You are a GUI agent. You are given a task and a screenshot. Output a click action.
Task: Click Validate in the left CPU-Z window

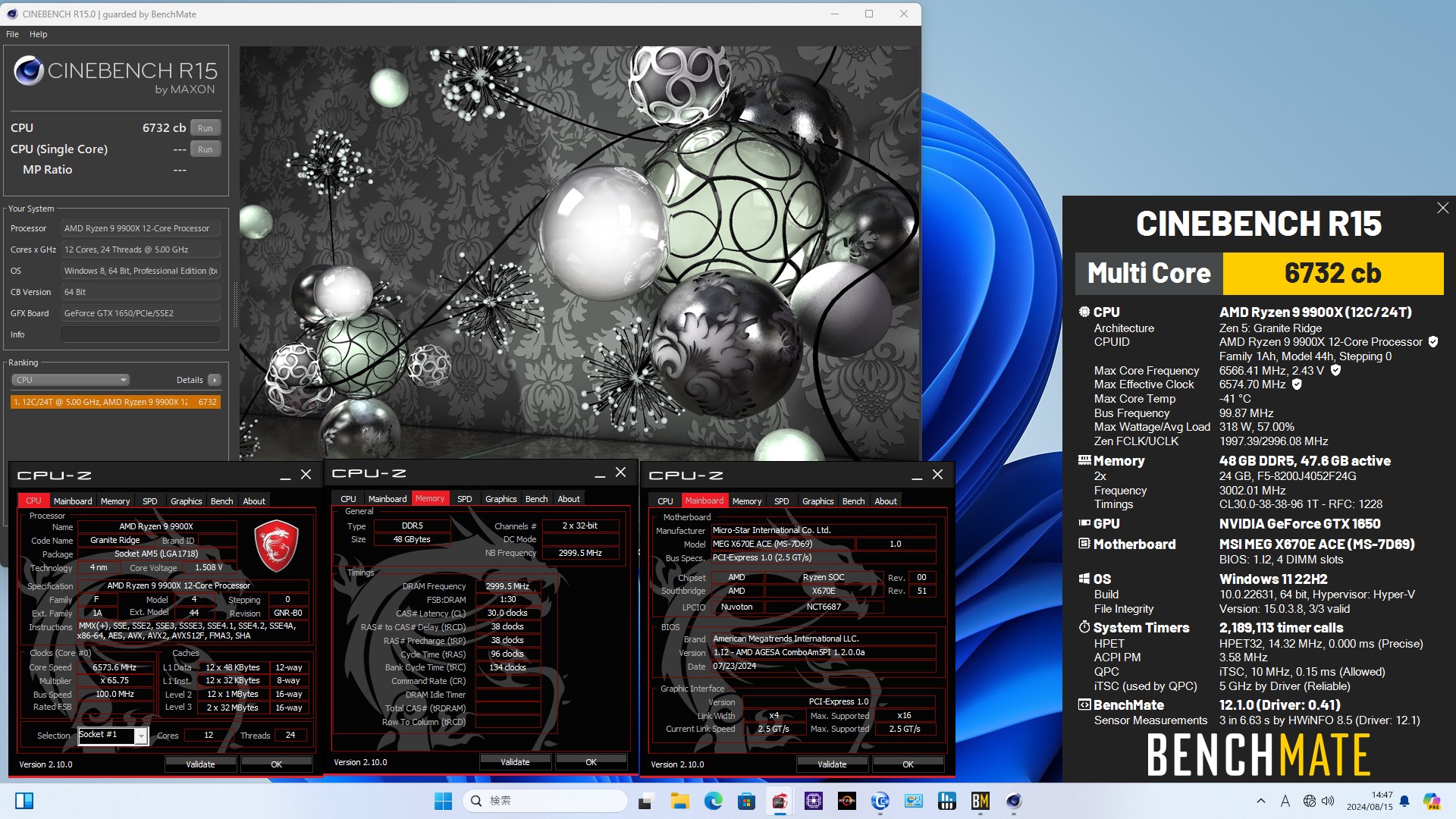(201, 764)
